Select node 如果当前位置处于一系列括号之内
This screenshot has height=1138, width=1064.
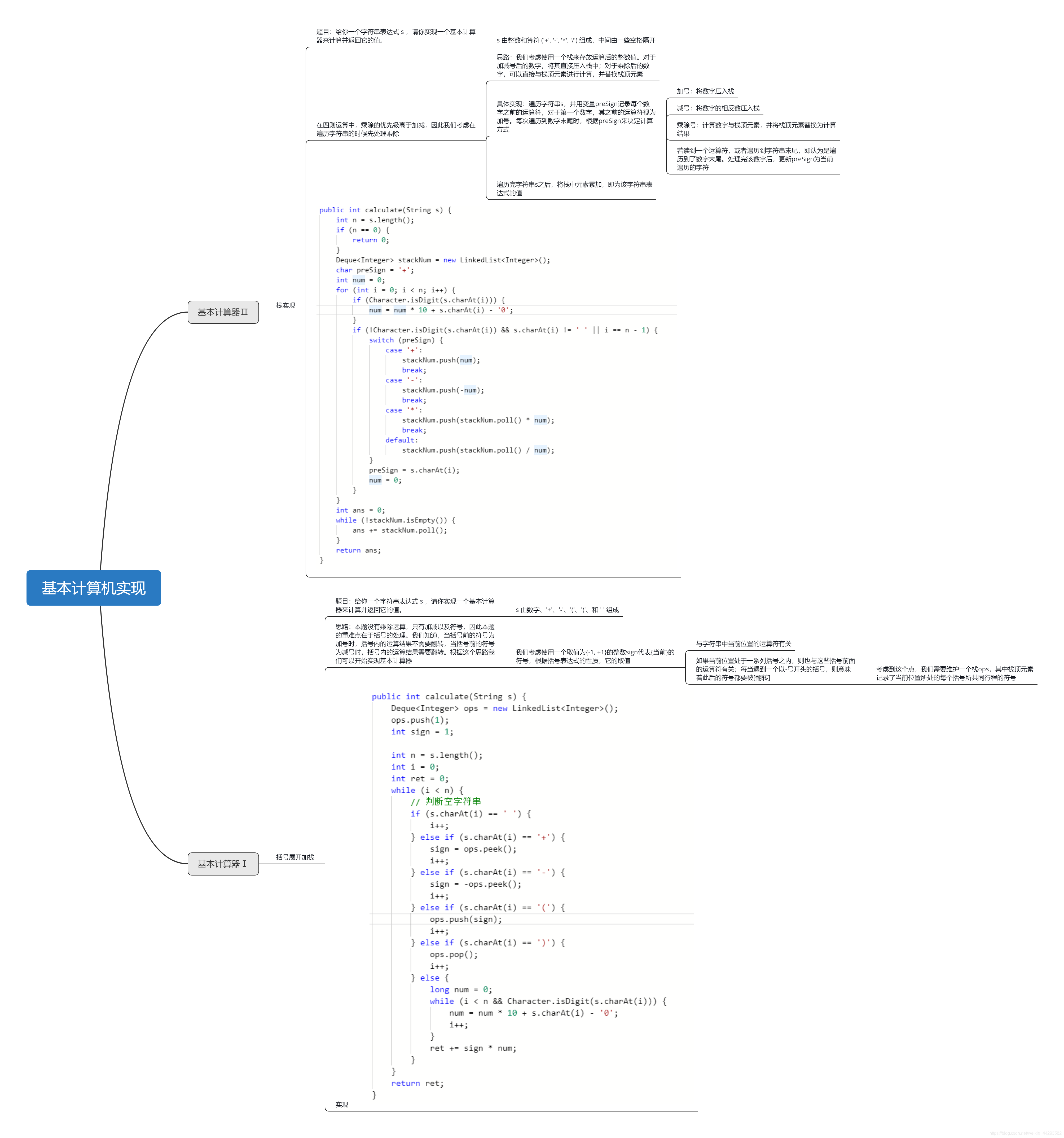(775, 669)
